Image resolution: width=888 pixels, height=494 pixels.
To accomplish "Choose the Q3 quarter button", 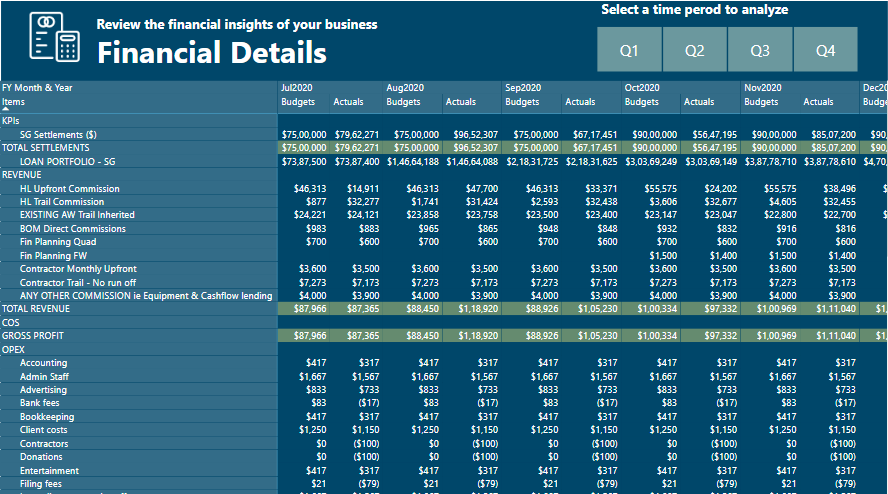I will pos(760,50).
